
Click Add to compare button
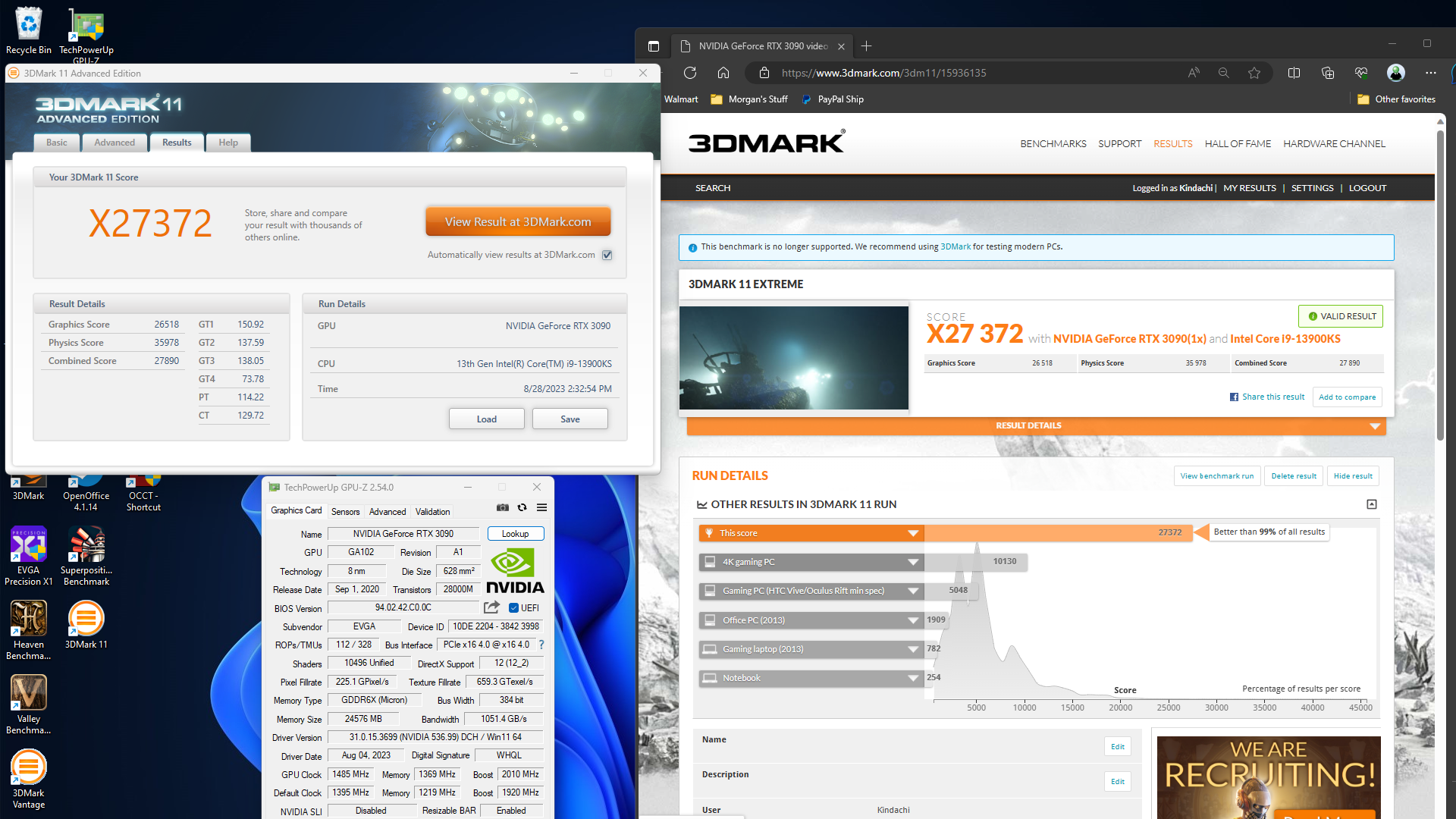click(1347, 397)
